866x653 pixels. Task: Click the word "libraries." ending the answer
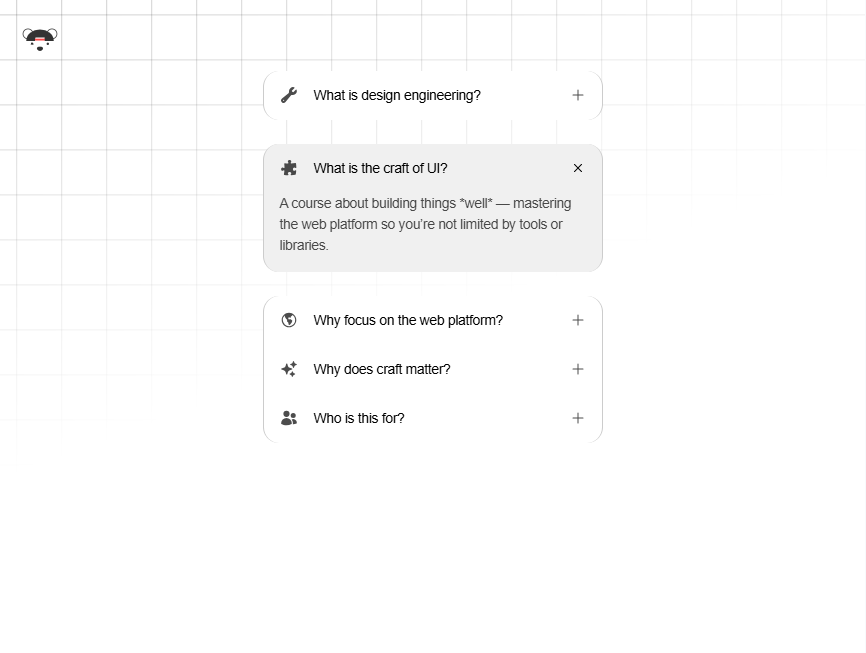click(x=304, y=245)
